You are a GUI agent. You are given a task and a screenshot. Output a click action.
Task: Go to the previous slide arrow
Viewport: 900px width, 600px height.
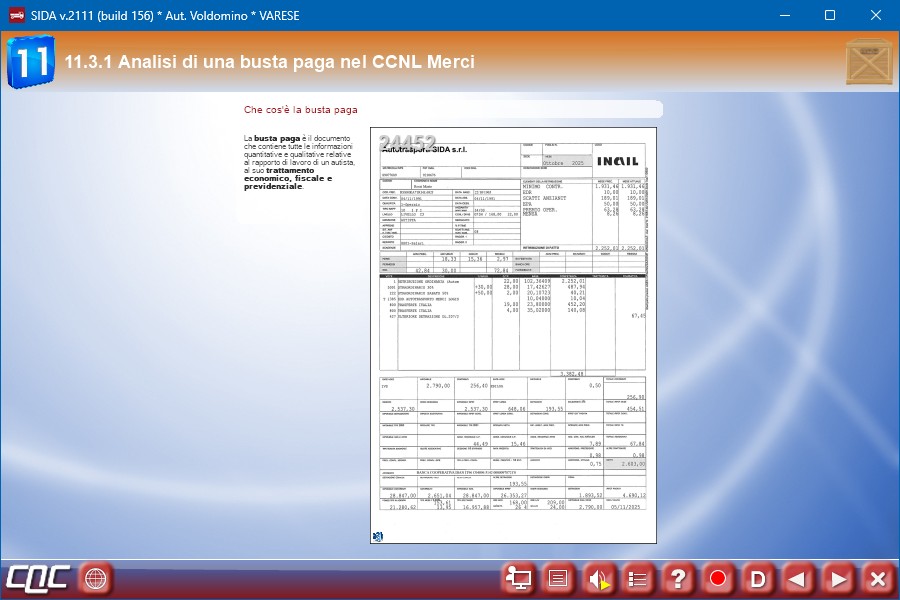[x=798, y=579]
